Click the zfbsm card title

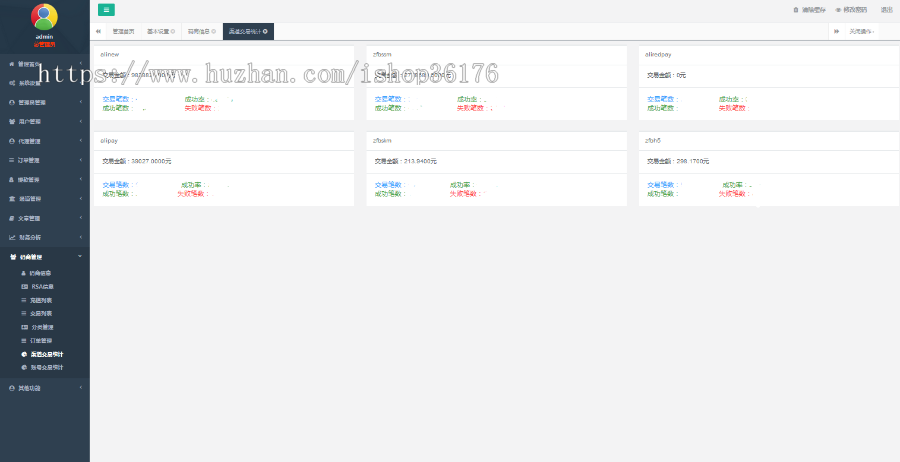point(382,55)
